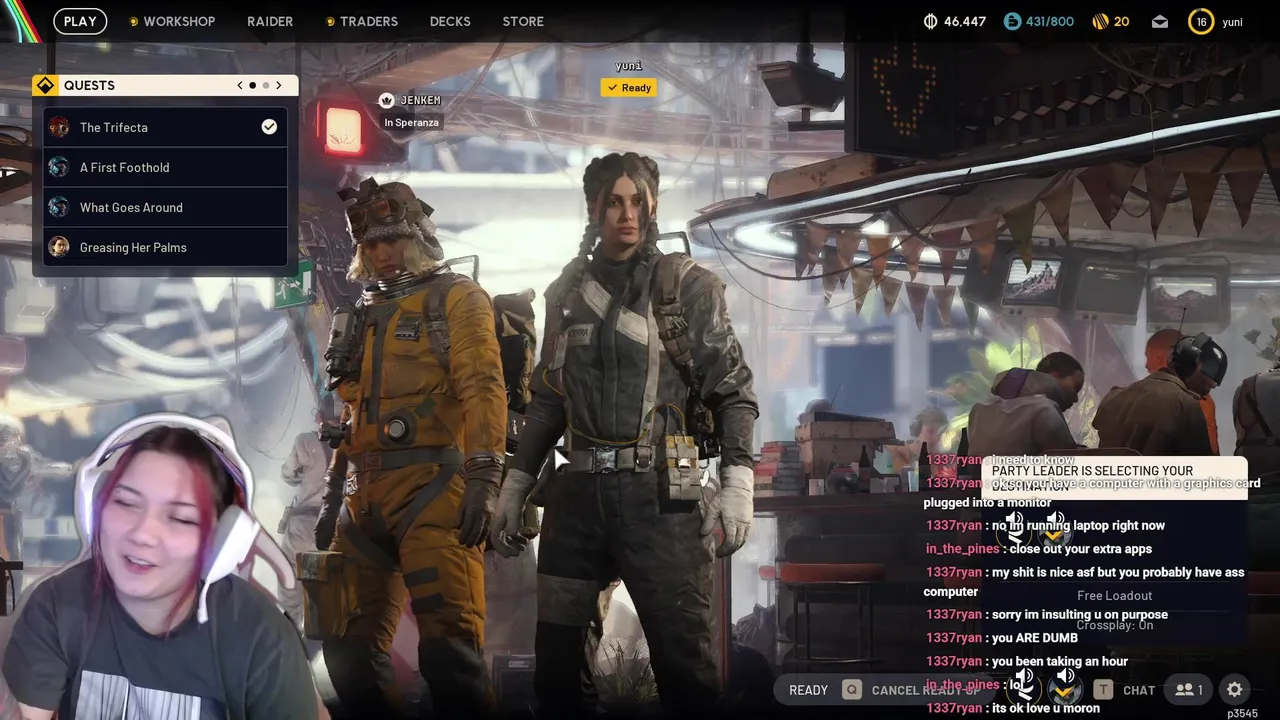Click the In Speranza status label
The height and width of the screenshot is (720, 1280).
411,122
